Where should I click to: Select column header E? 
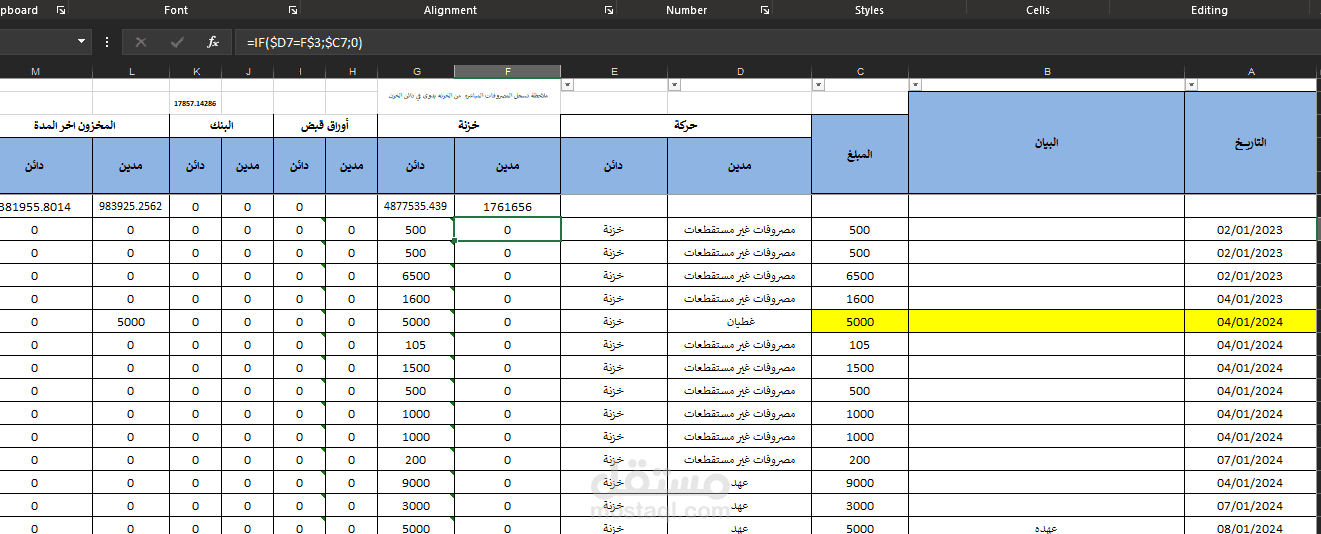click(x=614, y=72)
